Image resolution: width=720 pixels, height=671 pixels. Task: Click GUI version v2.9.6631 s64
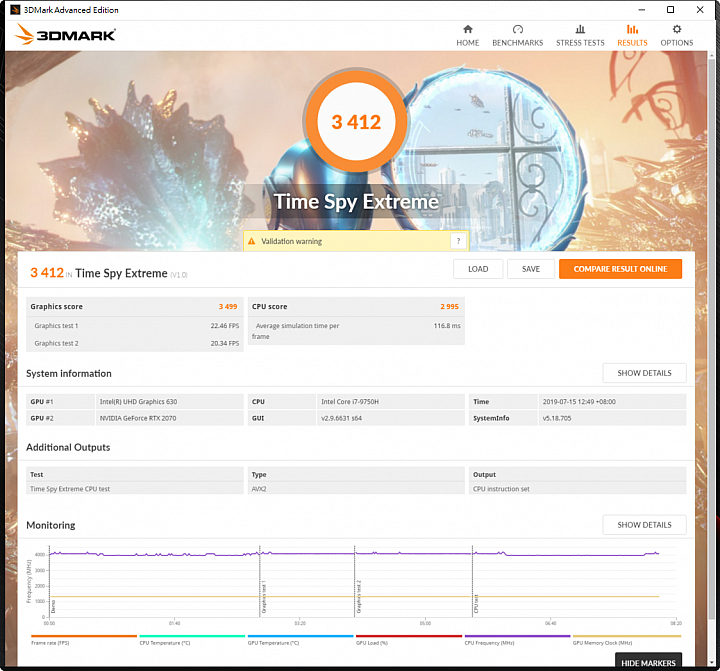click(x=391, y=418)
